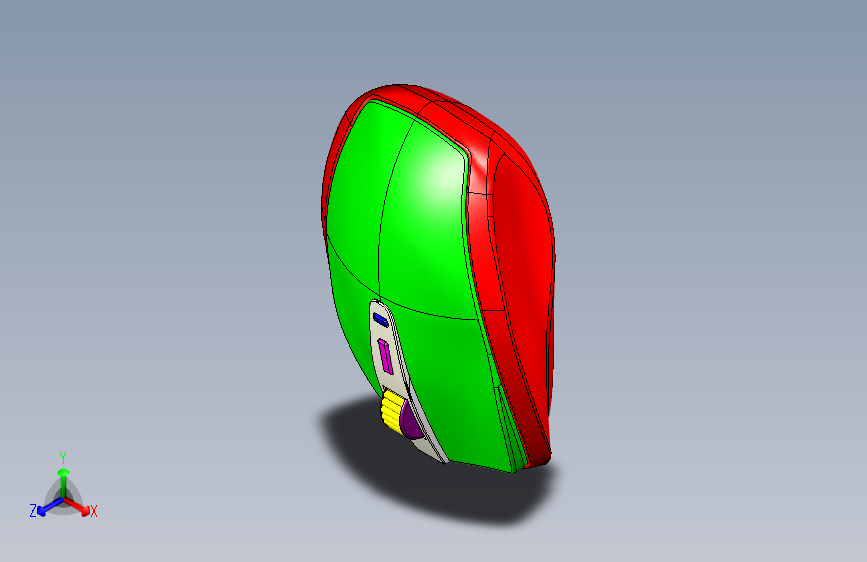Pick the purple hub beside the scroll wheel
The height and width of the screenshot is (562, 867).
[x=410, y=422]
